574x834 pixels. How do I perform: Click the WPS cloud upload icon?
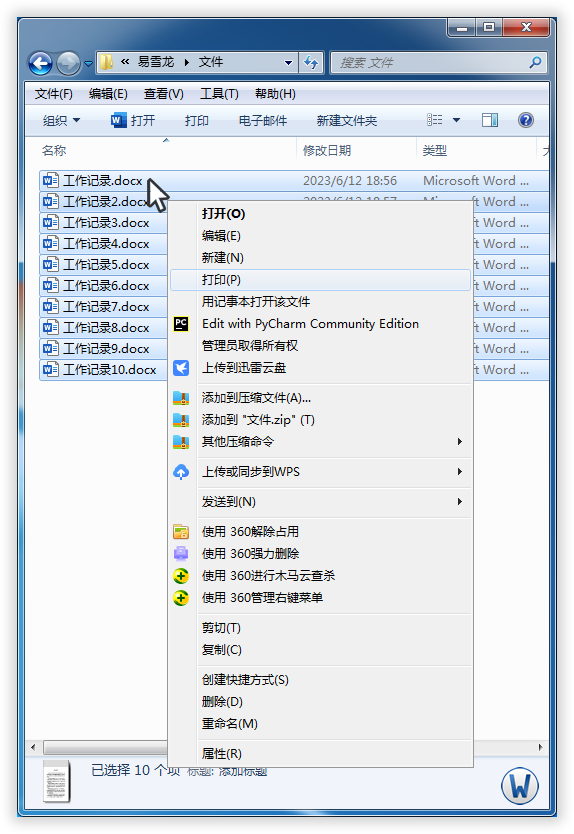pos(181,472)
